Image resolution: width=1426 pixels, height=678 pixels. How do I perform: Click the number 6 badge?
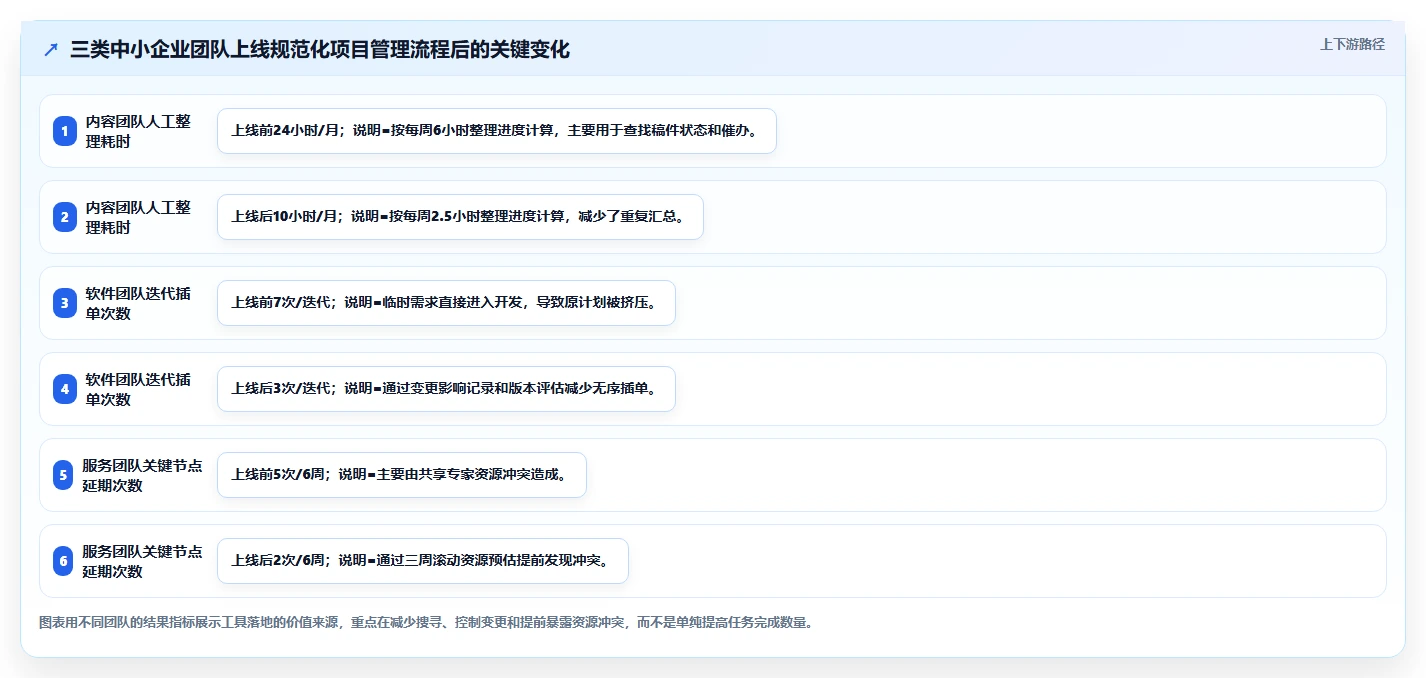[63, 561]
